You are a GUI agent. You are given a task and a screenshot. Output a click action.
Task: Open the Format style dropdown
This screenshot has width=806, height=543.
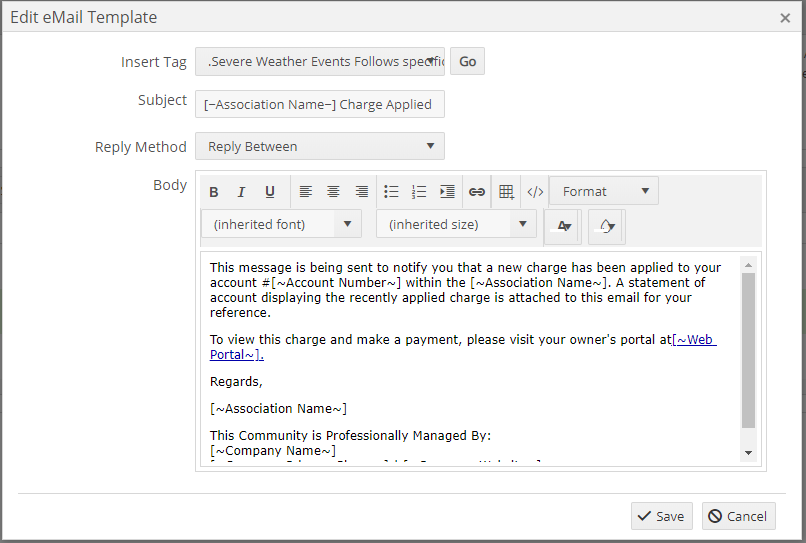click(604, 191)
